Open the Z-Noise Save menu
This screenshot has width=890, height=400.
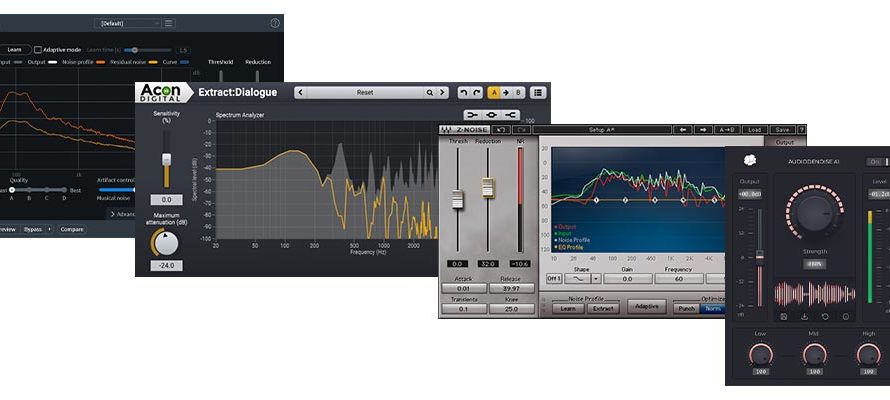tap(782, 130)
